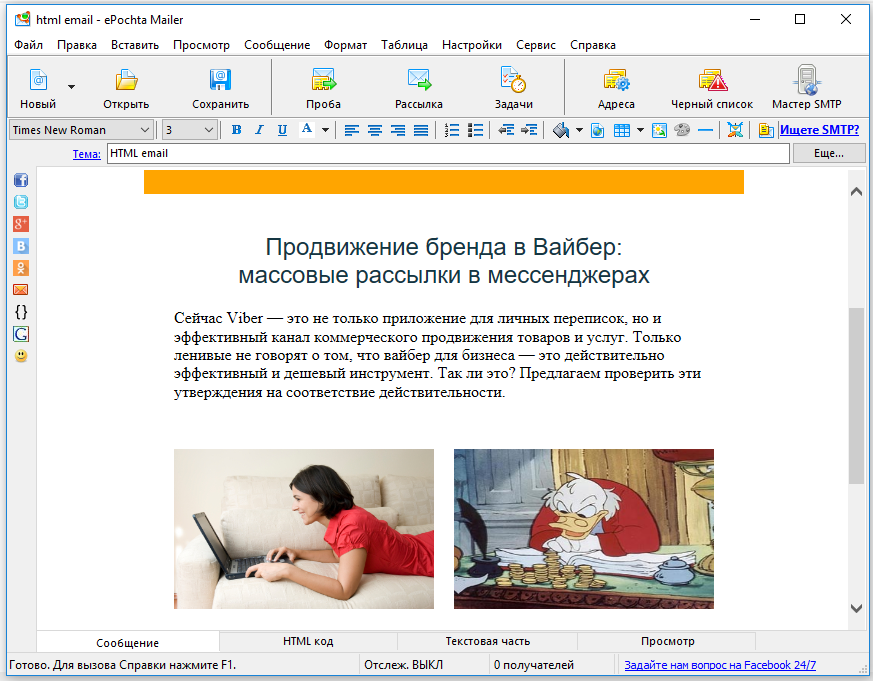Launch Мастер SMTP wizard icon
873x681 pixels.
pos(806,81)
